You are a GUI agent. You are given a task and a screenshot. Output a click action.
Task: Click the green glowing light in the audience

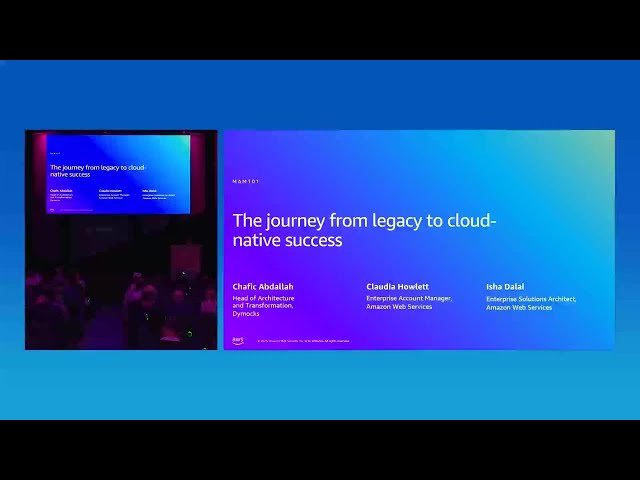(x=189, y=334)
